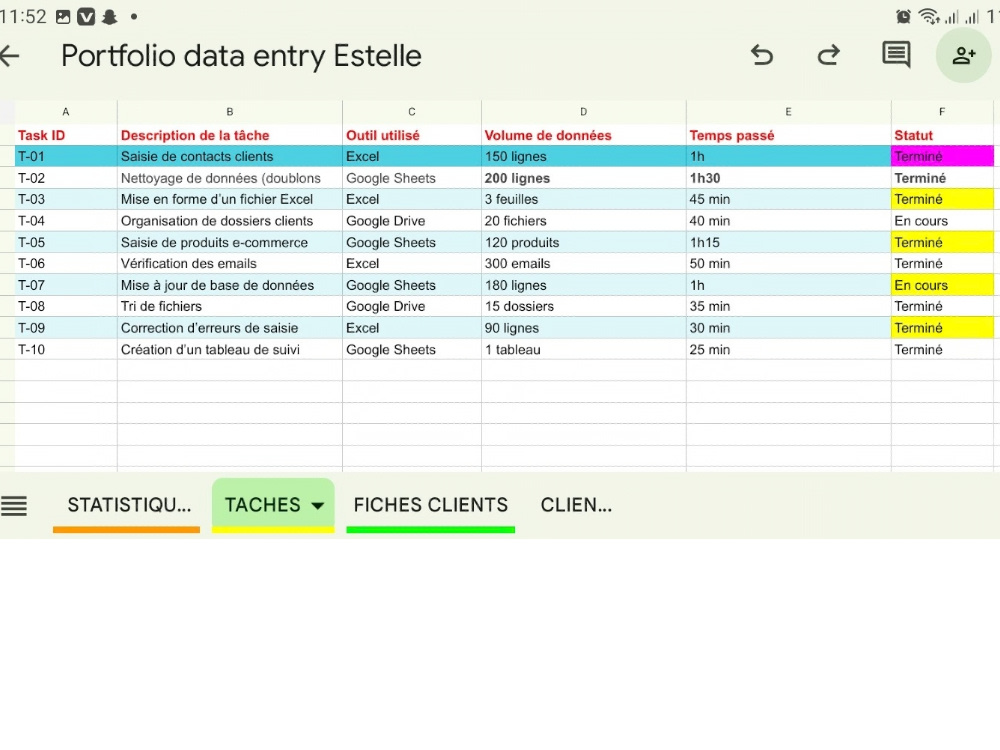Select column B header
The image size is (1000, 750).
[x=230, y=112]
